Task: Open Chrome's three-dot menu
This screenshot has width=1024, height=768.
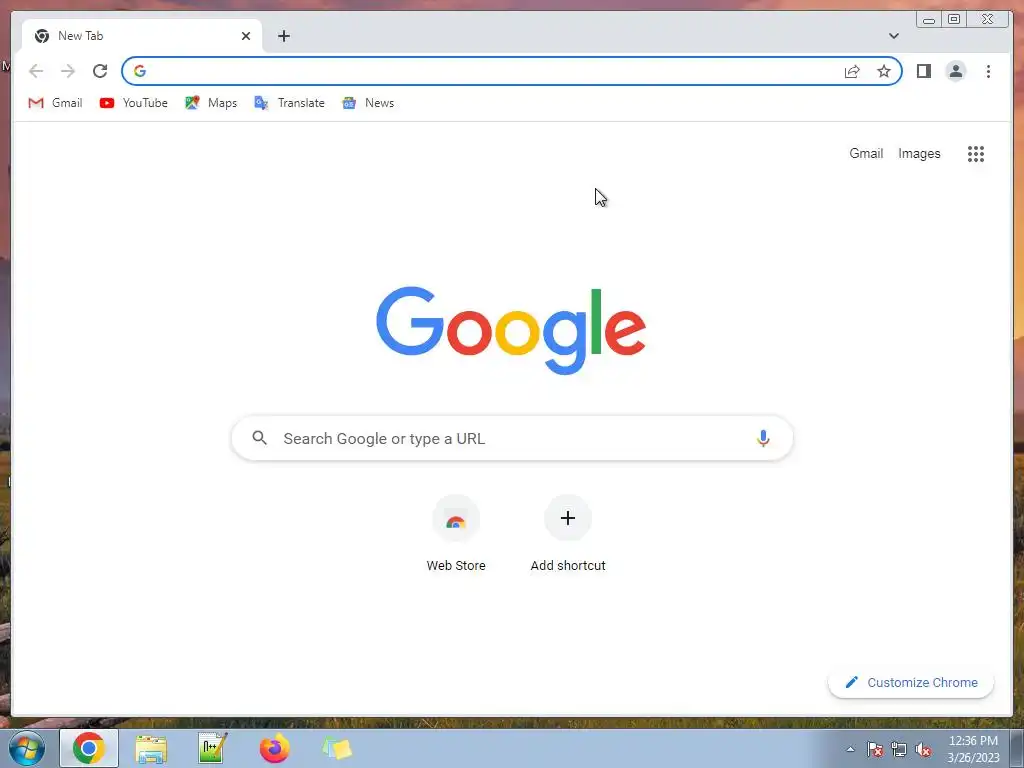Action: tap(988, 71)
